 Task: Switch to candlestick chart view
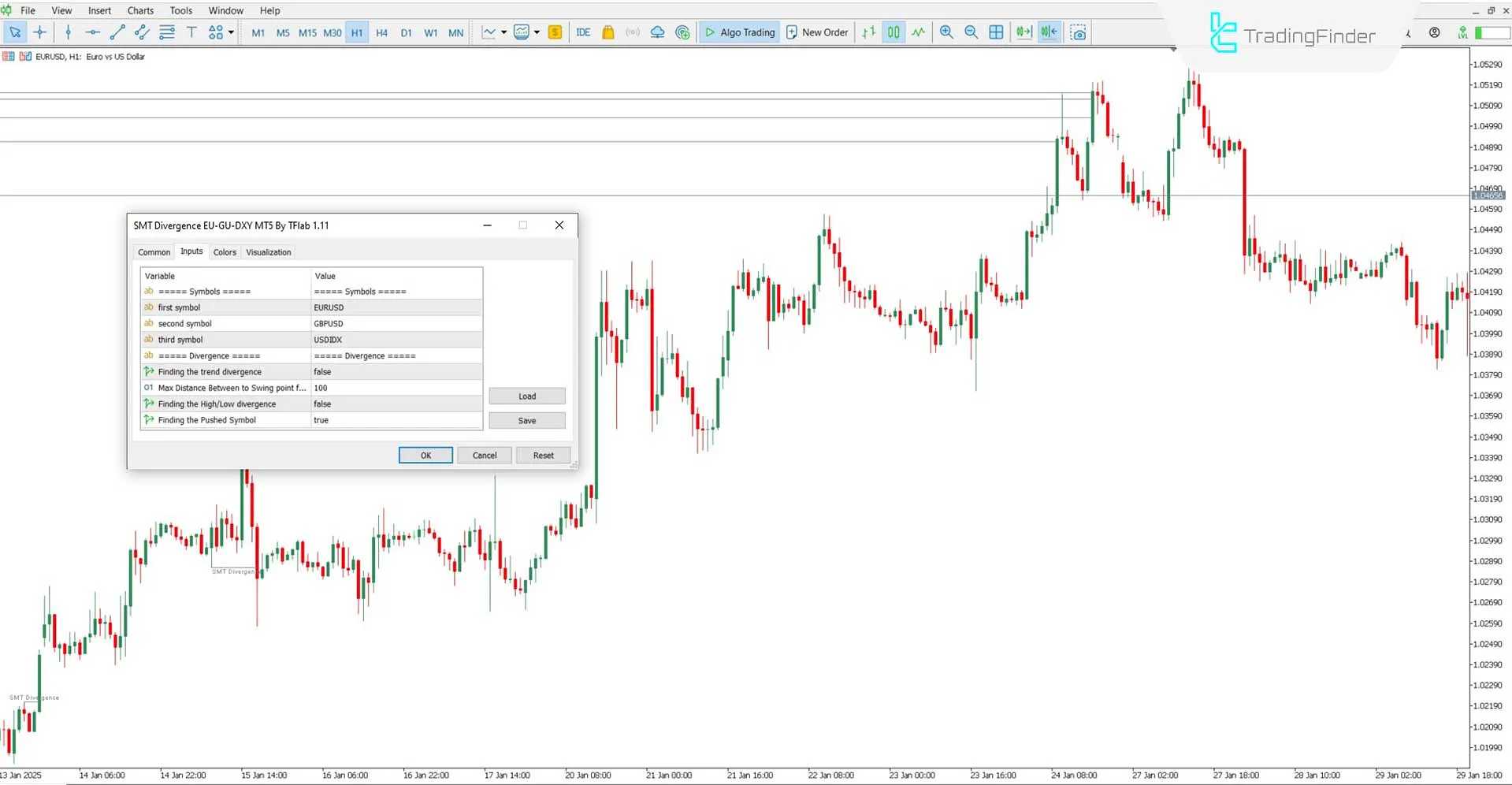coord(893,32)
